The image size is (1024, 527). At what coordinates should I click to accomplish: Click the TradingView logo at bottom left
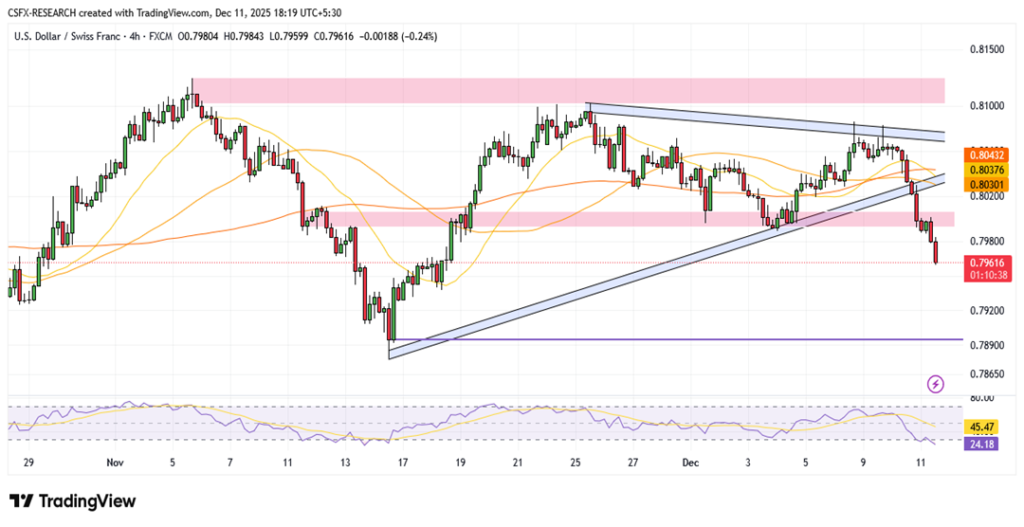tap(72, 501)
